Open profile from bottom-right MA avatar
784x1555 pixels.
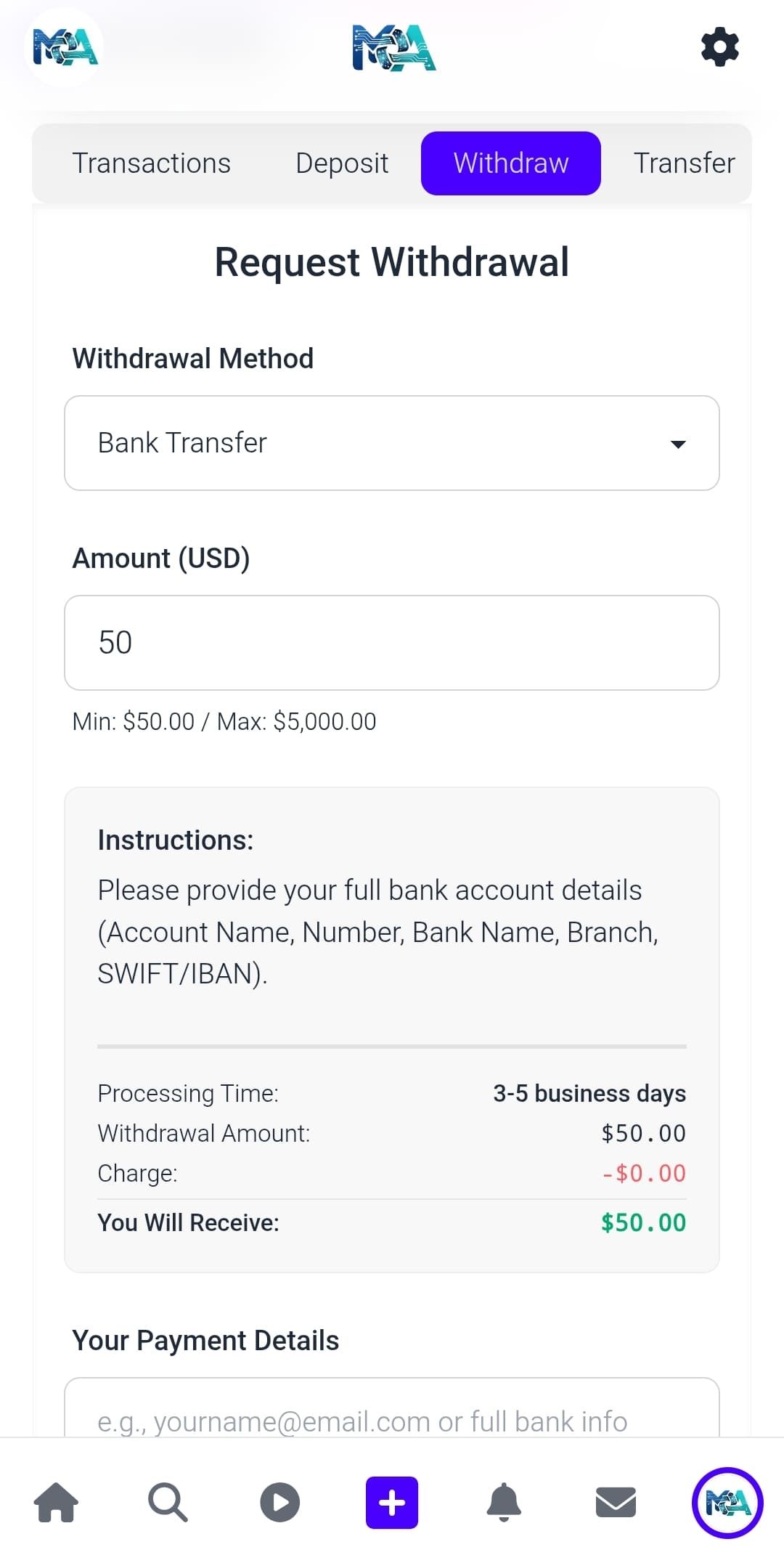click(727, 1502)
